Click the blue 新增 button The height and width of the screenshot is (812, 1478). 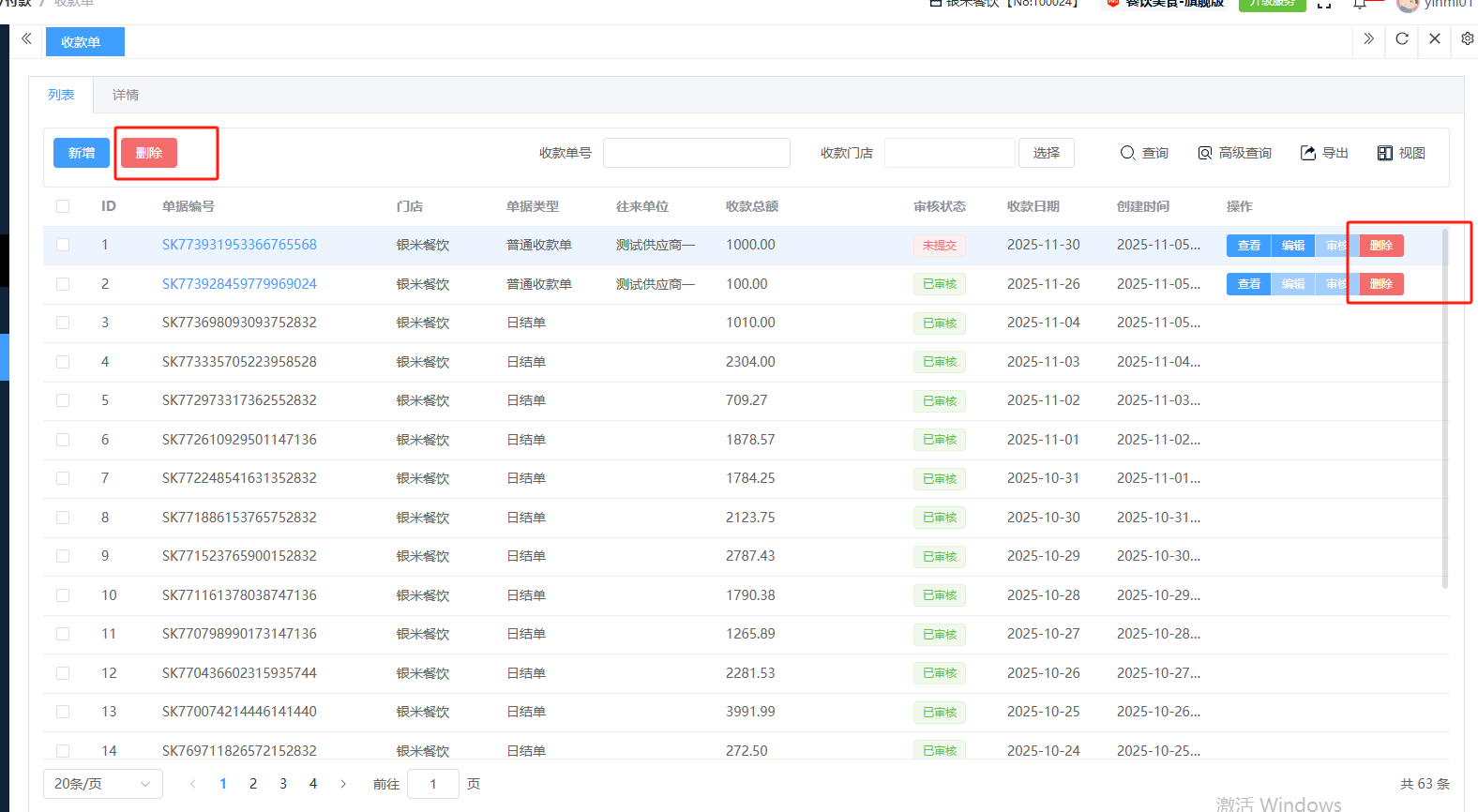click(x=82, y=153)
